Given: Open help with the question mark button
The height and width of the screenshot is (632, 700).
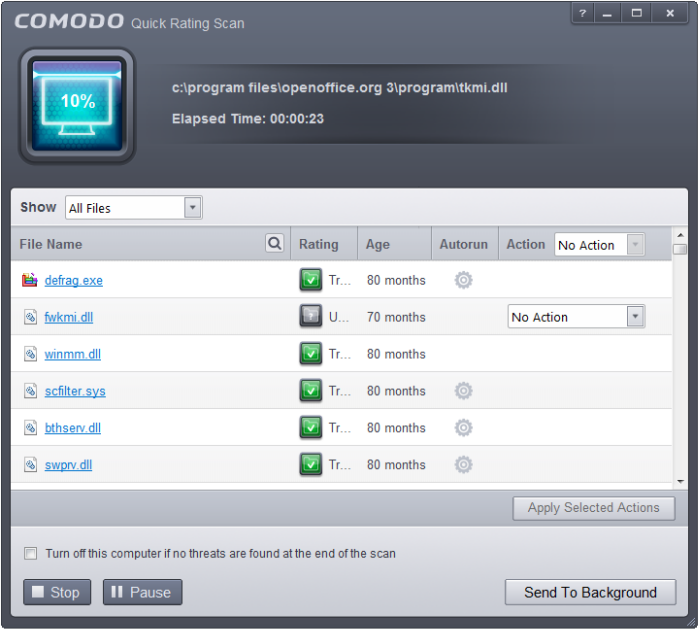Looking at the screenshot, I should pyautogui.click(x=582, y=13).
